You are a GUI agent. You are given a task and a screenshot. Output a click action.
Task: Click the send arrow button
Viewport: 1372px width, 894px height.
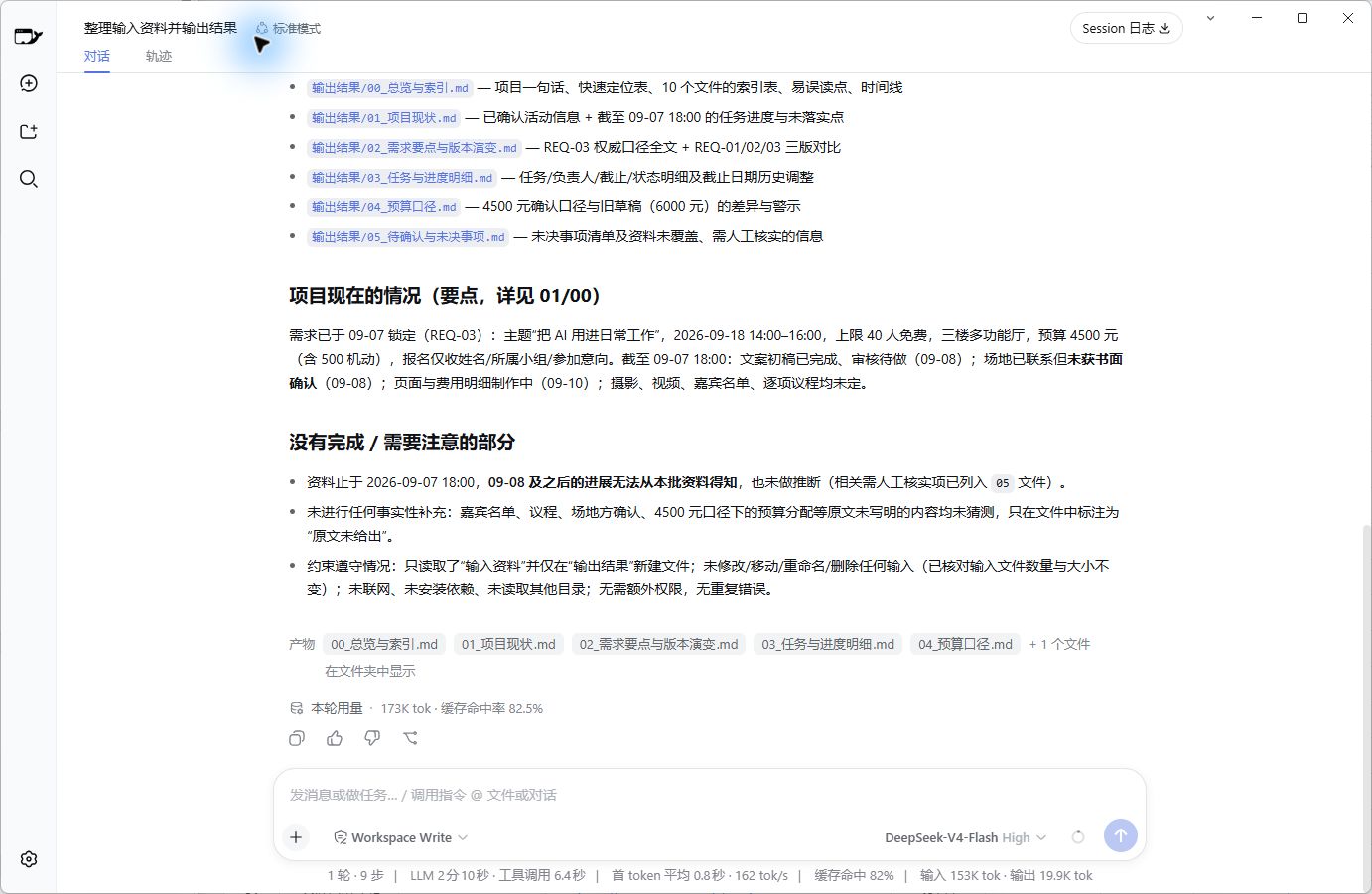(x=1121, y=835)
